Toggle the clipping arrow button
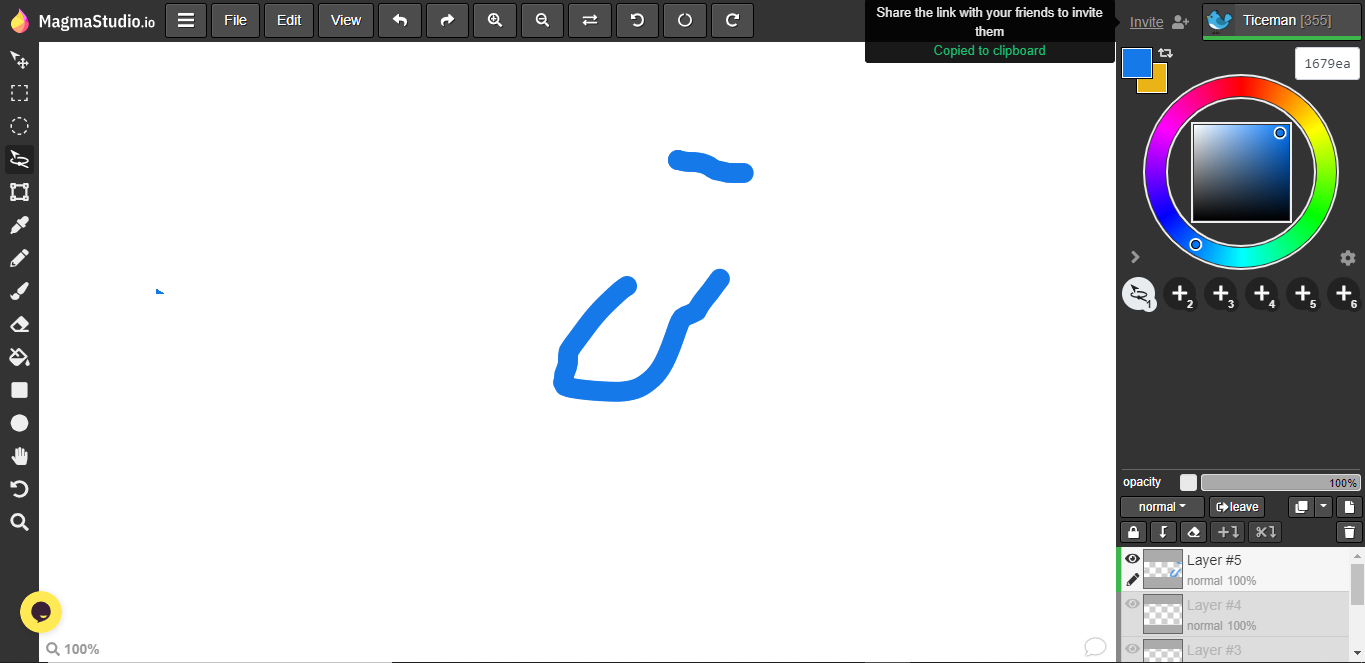 pos(1163,532)
